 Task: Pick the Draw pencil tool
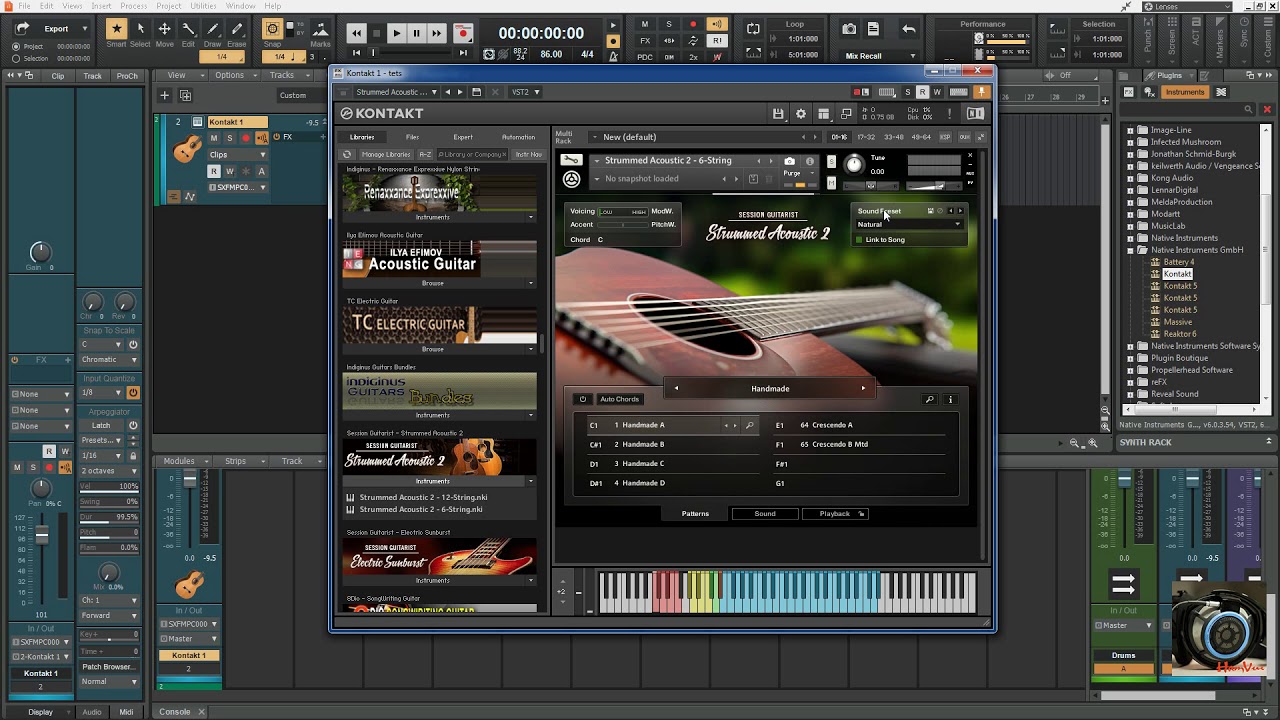pos(212,29)
